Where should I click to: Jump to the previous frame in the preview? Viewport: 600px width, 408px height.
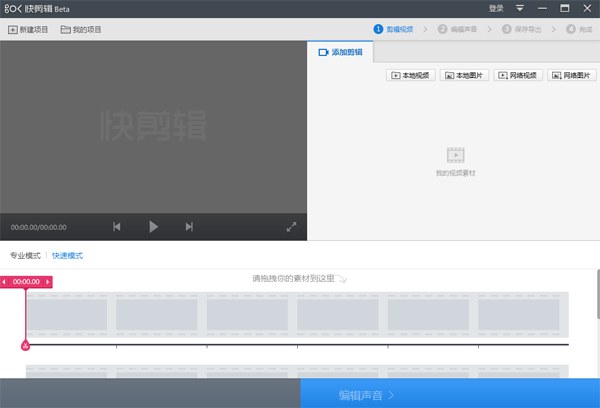point(117,227)
